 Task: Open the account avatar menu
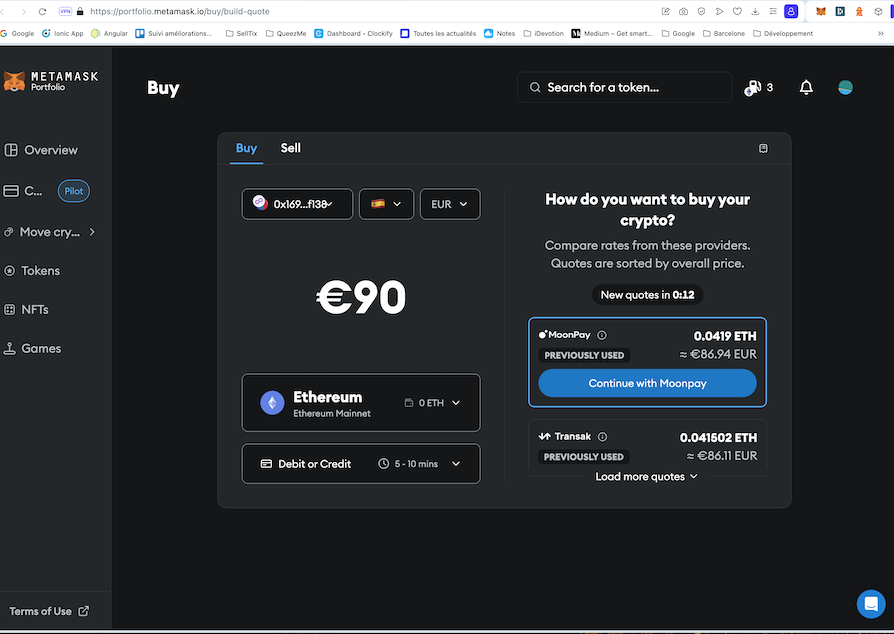click(x=845, y=88)
